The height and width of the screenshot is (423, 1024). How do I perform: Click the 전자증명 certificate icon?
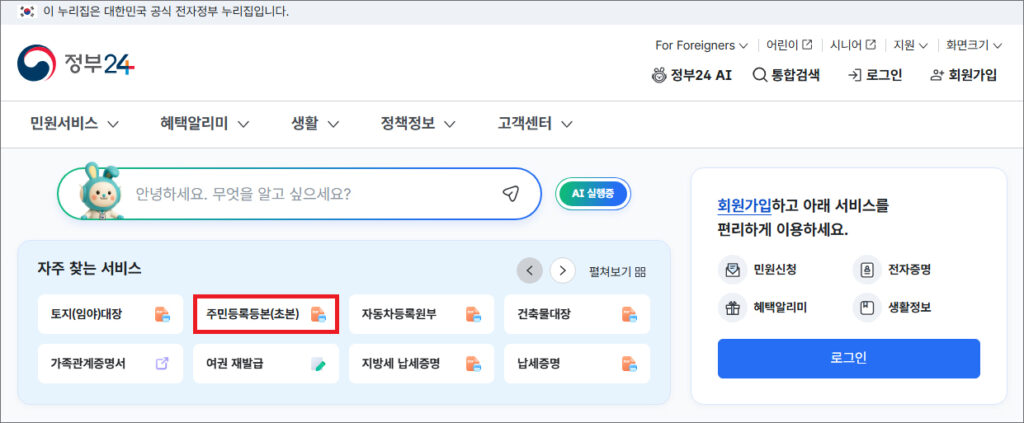866,269
